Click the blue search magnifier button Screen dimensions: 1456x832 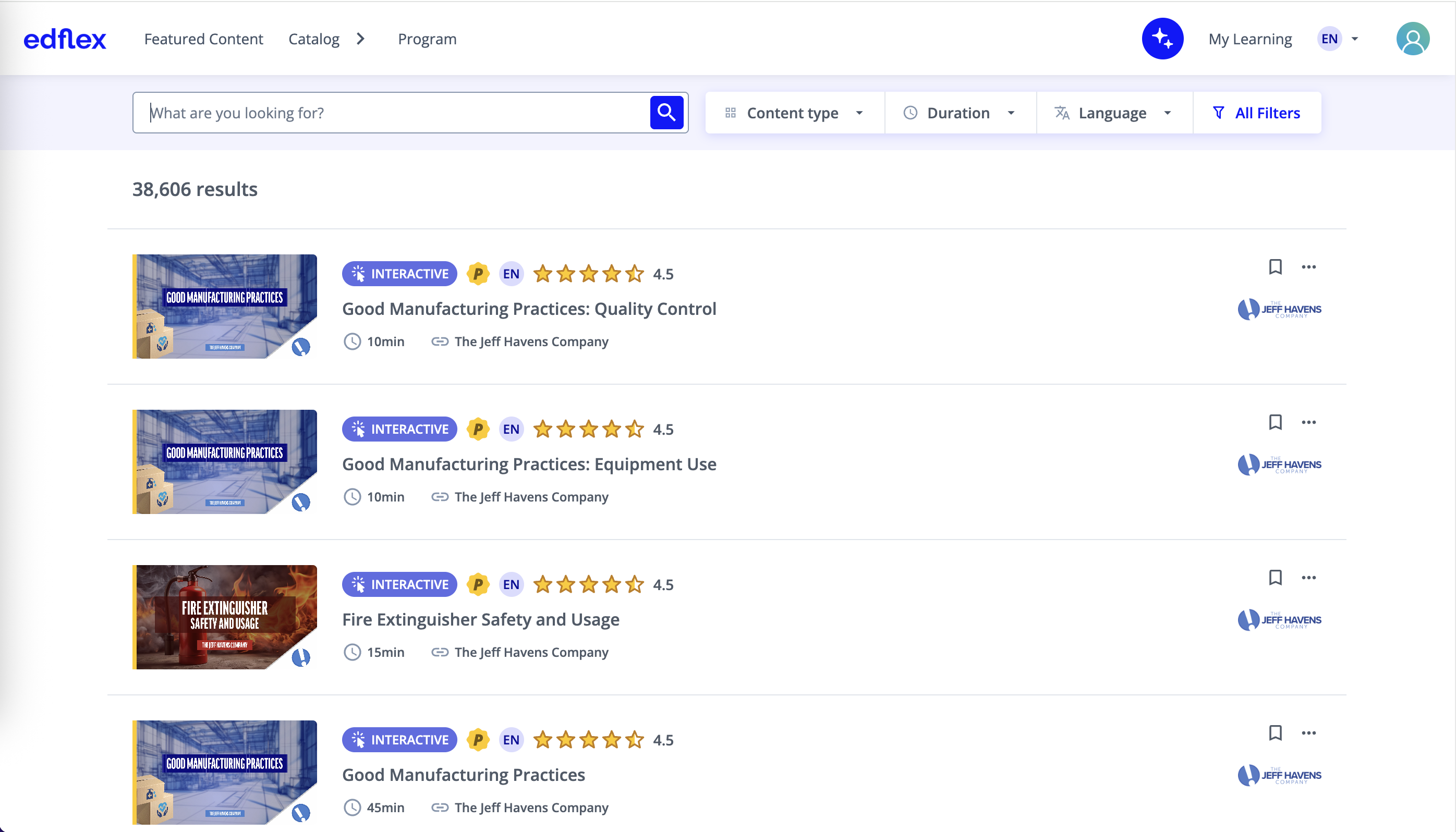[666, 113]
